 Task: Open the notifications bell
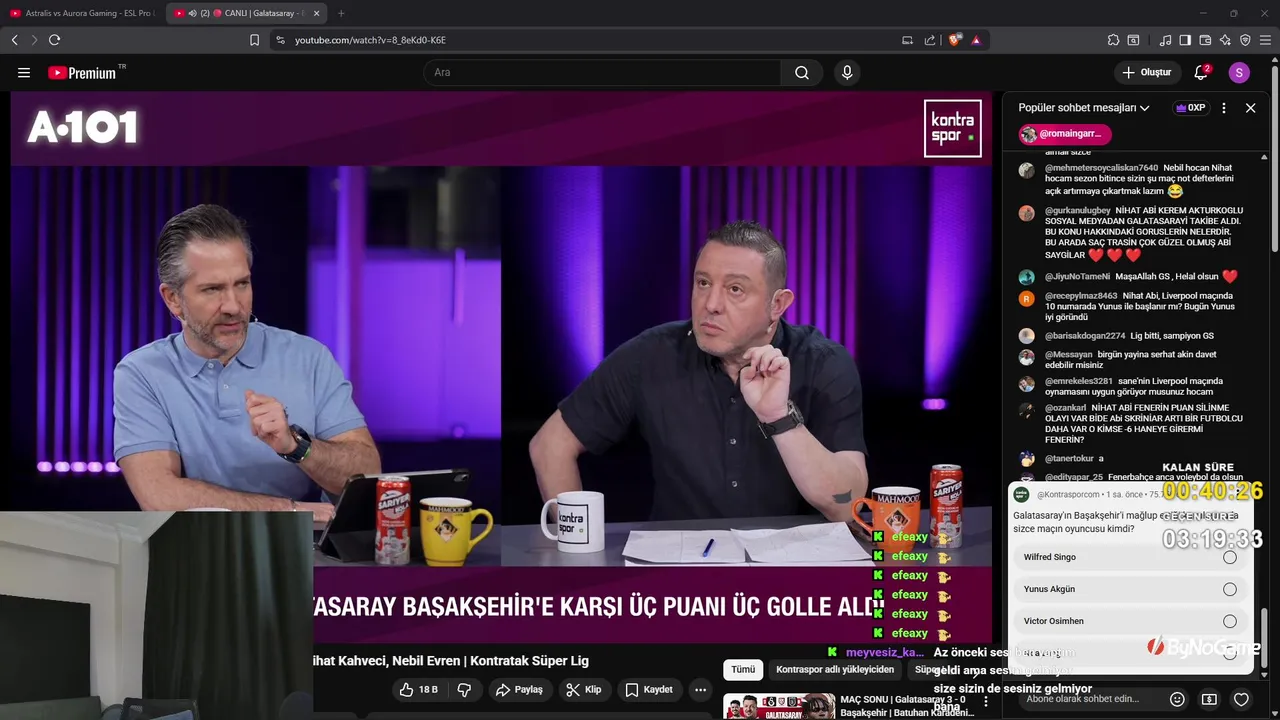[1202, 73]
